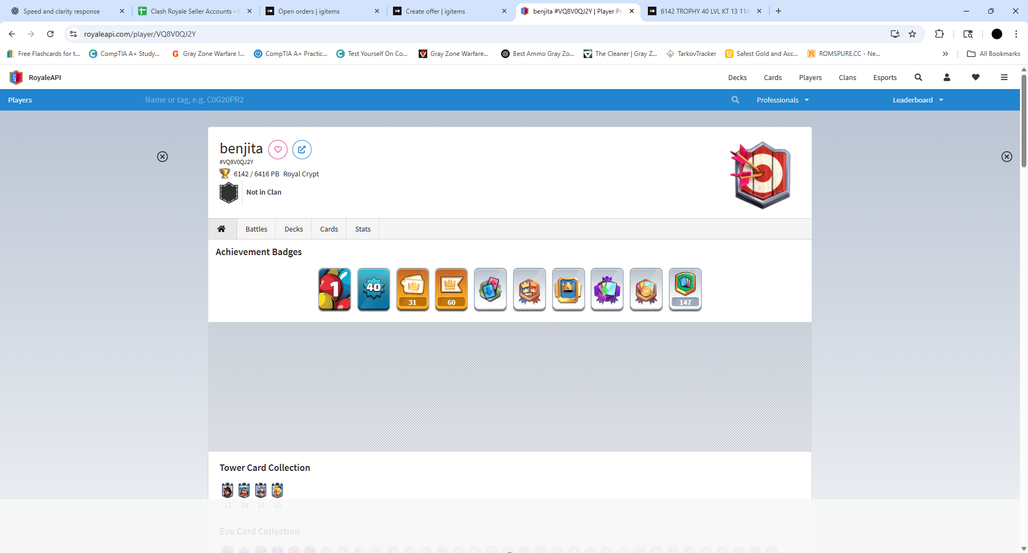Switch to the Create offer igitems tab
The height and width of the screenshot is (553, 1028).
click(448, 11)
